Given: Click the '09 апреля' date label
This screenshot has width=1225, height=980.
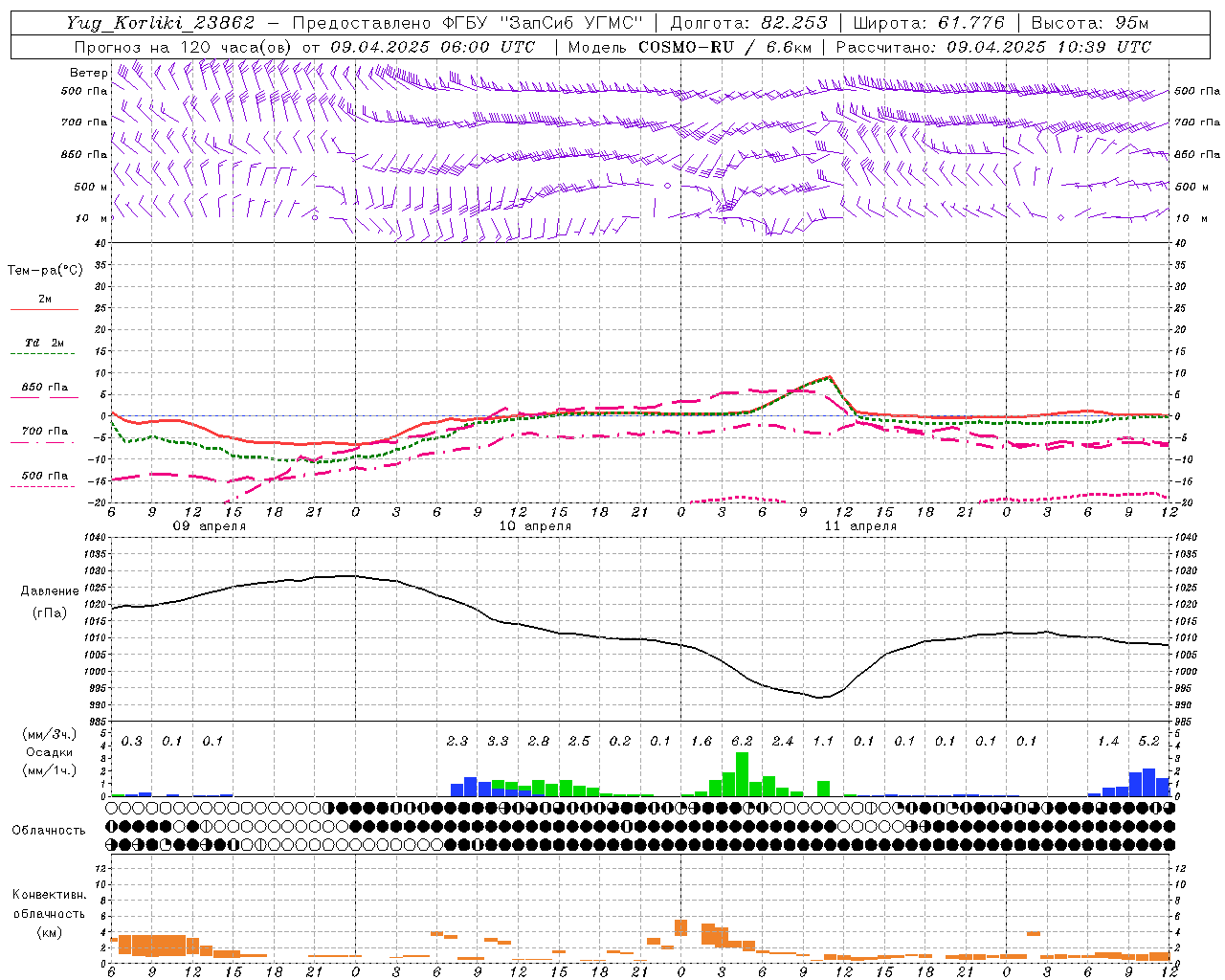Looking at the screenshot, I should (210, 526).
